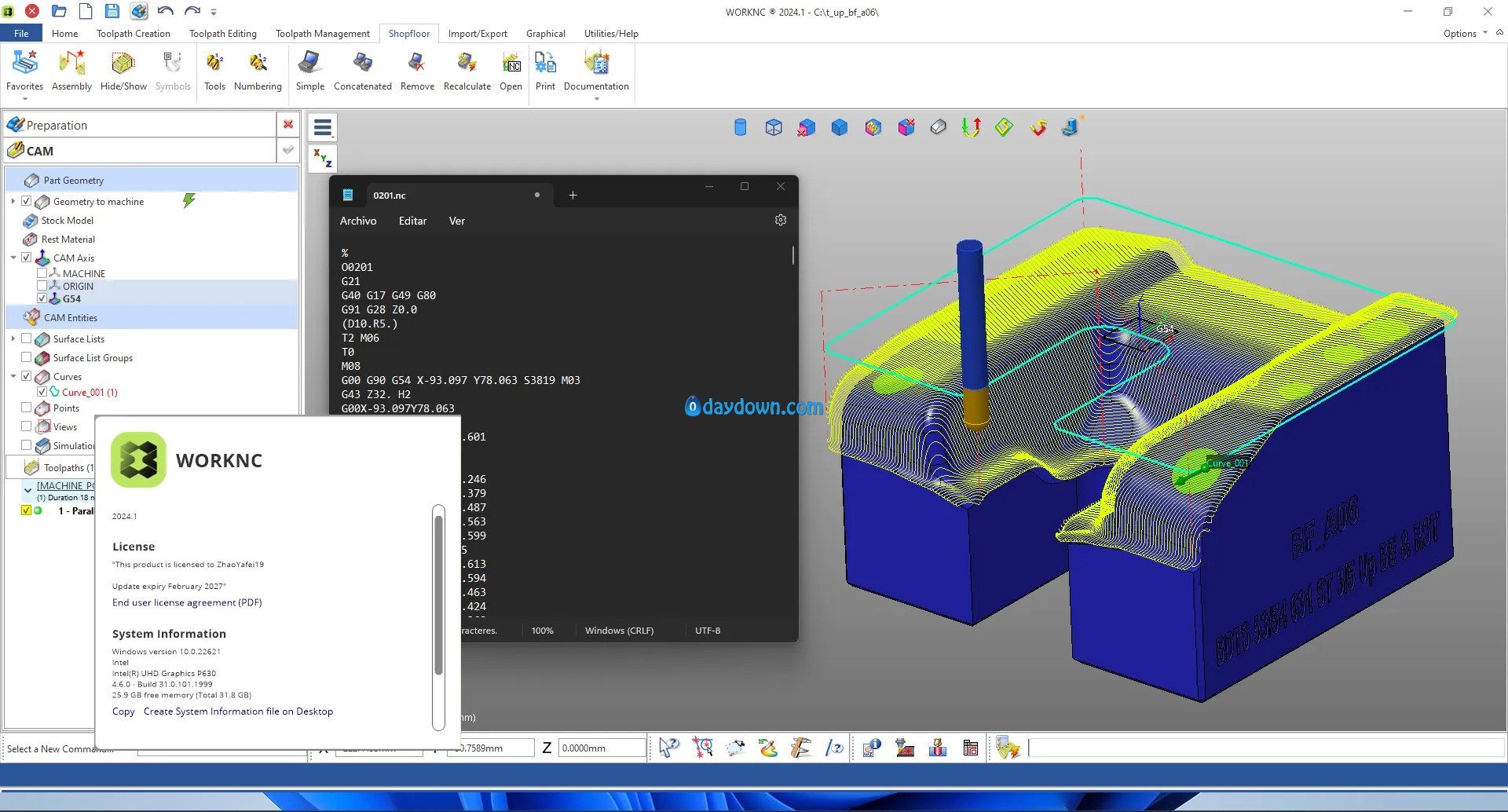Image resolution: width=1508 pixels, height=812 pixels.
Task: Click the Symbols ribbon icon
Action: click(173, 71)
